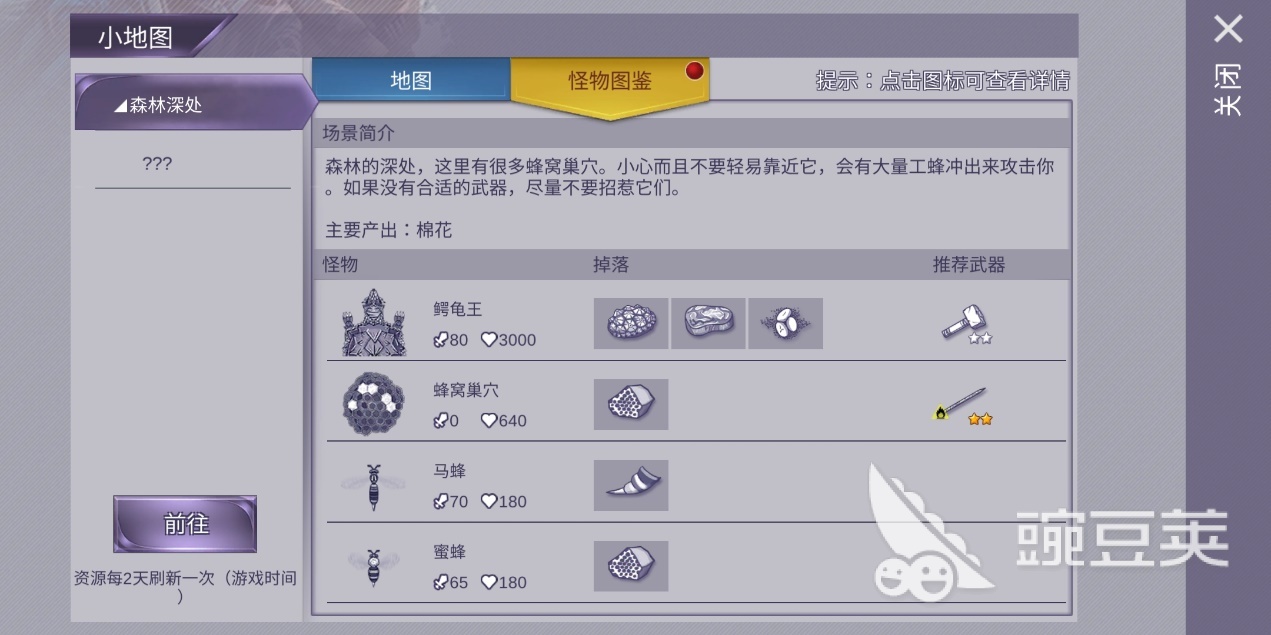The image size is (1271, 635).
Task: Inspect the eggs drop item icon
Action: coord(786,323)
